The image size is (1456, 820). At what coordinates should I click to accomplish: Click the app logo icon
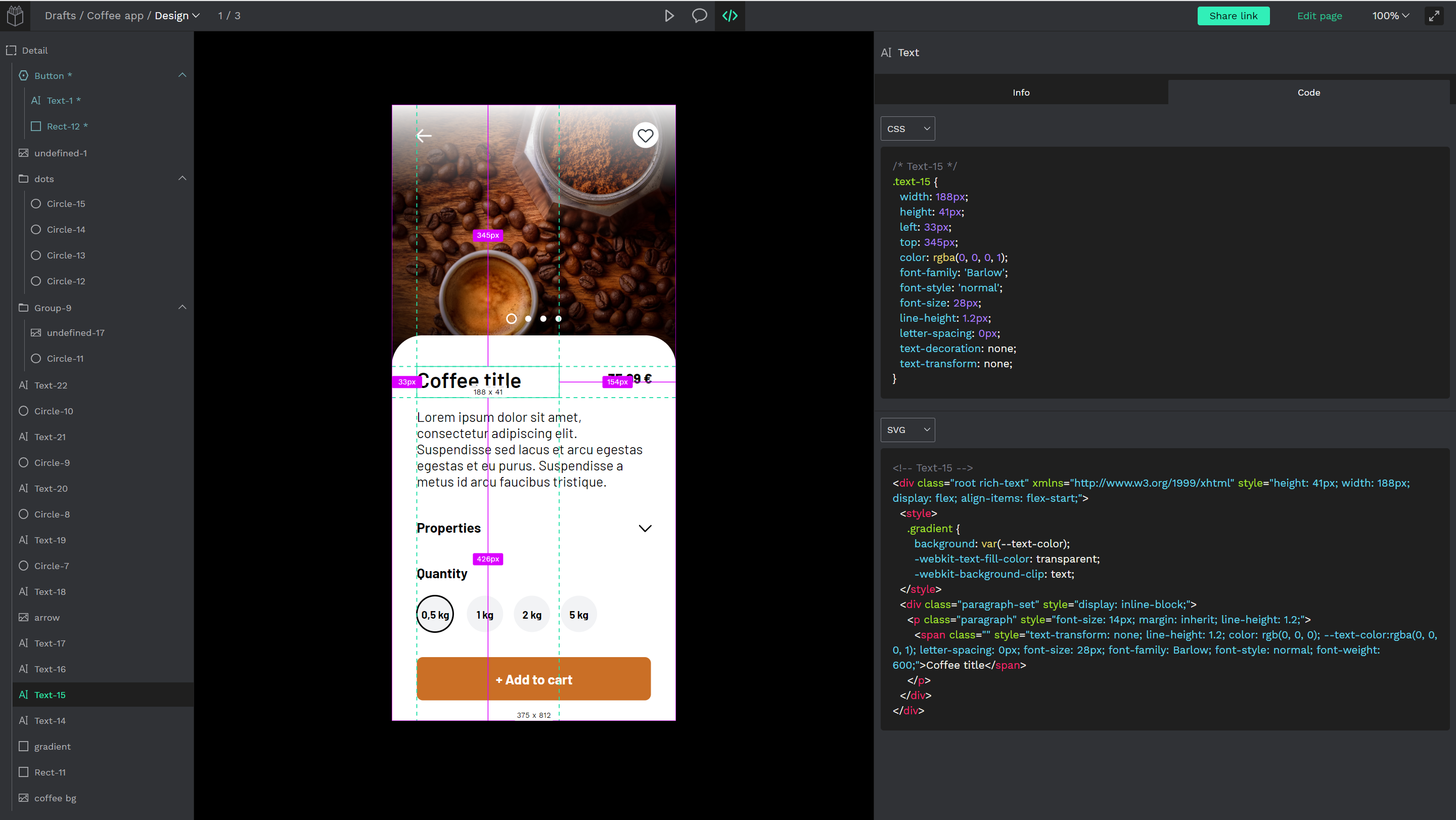(15, 15)
